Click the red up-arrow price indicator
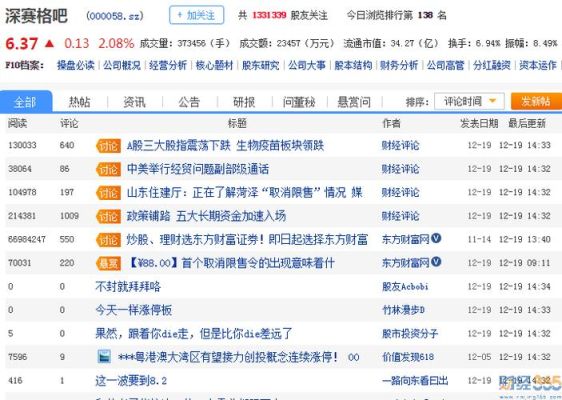562x400 pixels. point(49,44)
